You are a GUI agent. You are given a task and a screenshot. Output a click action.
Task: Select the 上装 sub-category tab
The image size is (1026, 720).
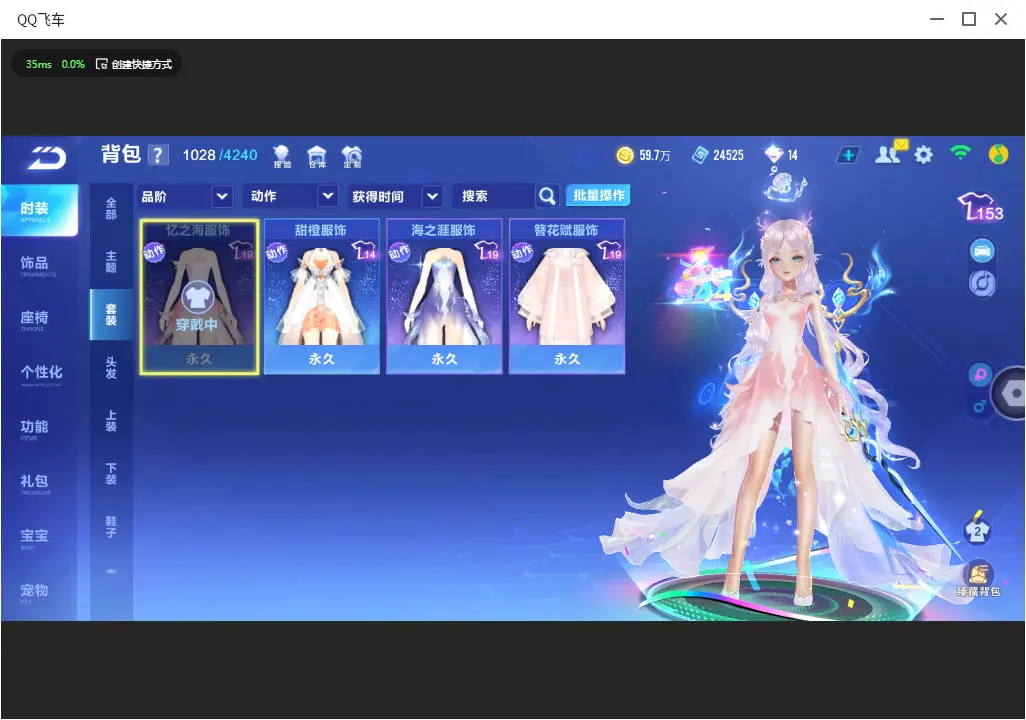coord(111,421)
